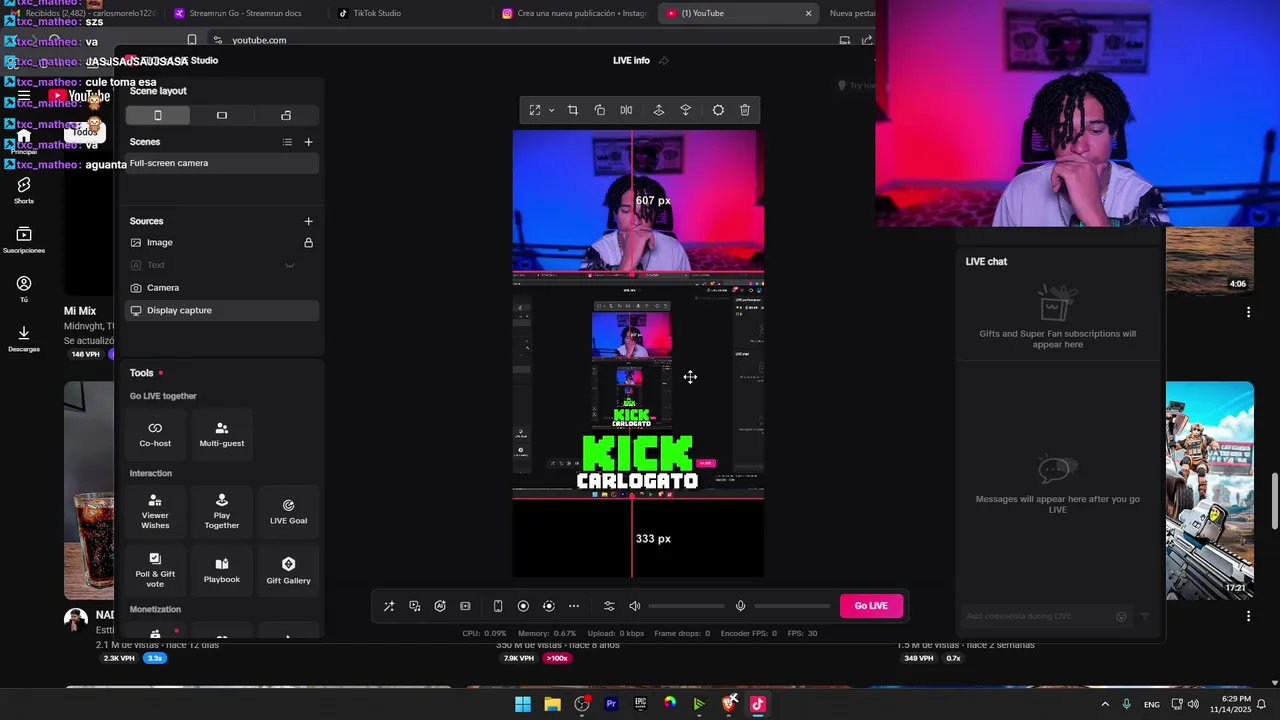Open Viewer Wishes
This screenshot has width=1280, height=720.
[155, 511]
